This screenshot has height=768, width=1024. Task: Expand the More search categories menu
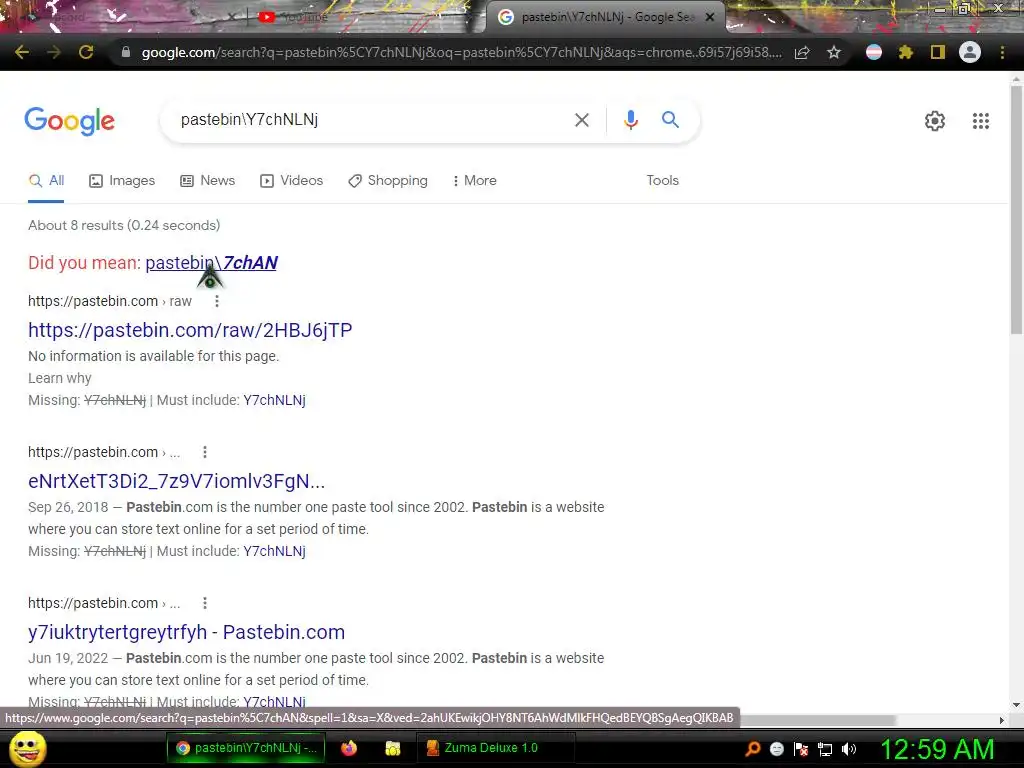[x=475, y=180]
